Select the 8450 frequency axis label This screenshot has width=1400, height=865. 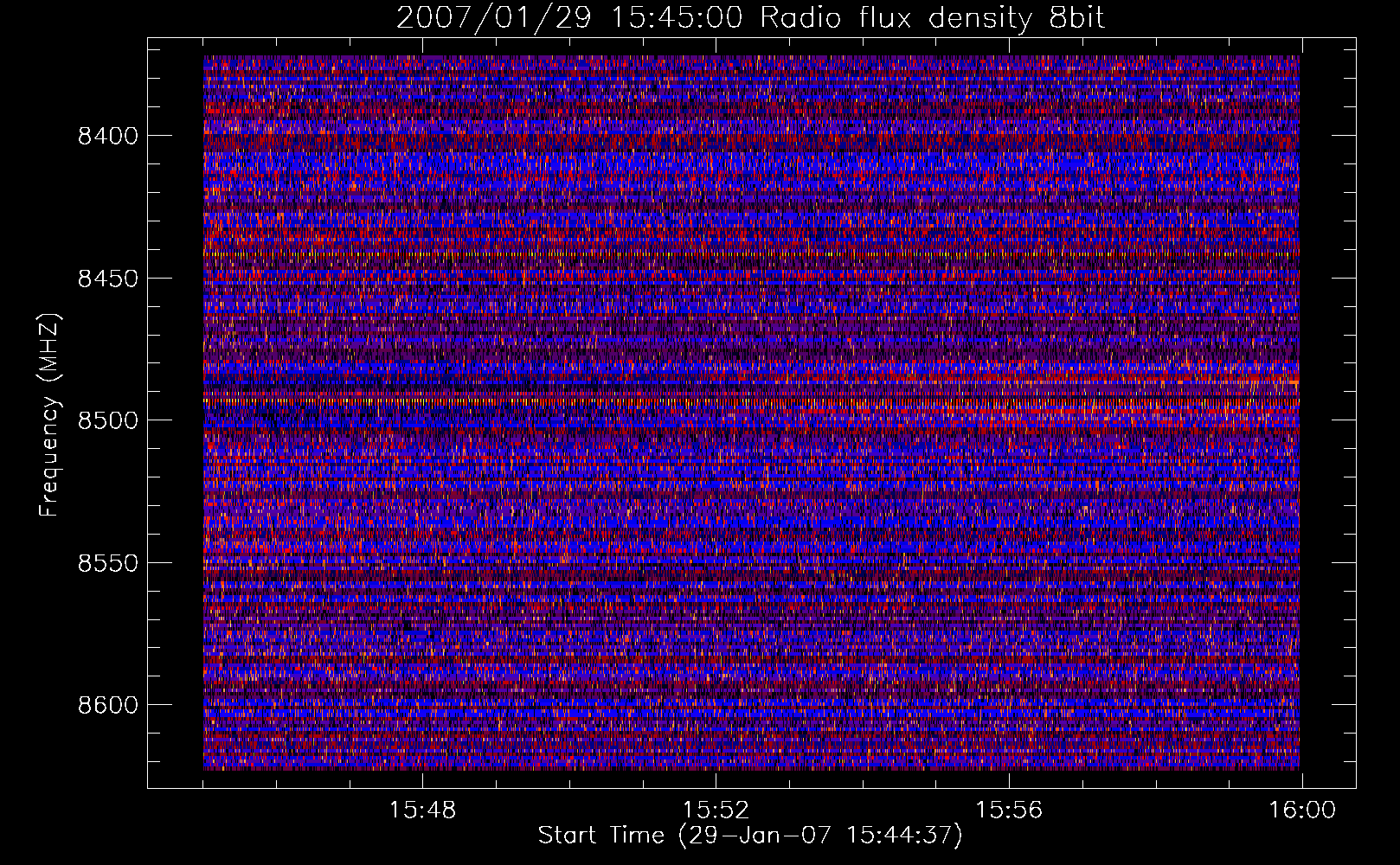click(108, 279)
